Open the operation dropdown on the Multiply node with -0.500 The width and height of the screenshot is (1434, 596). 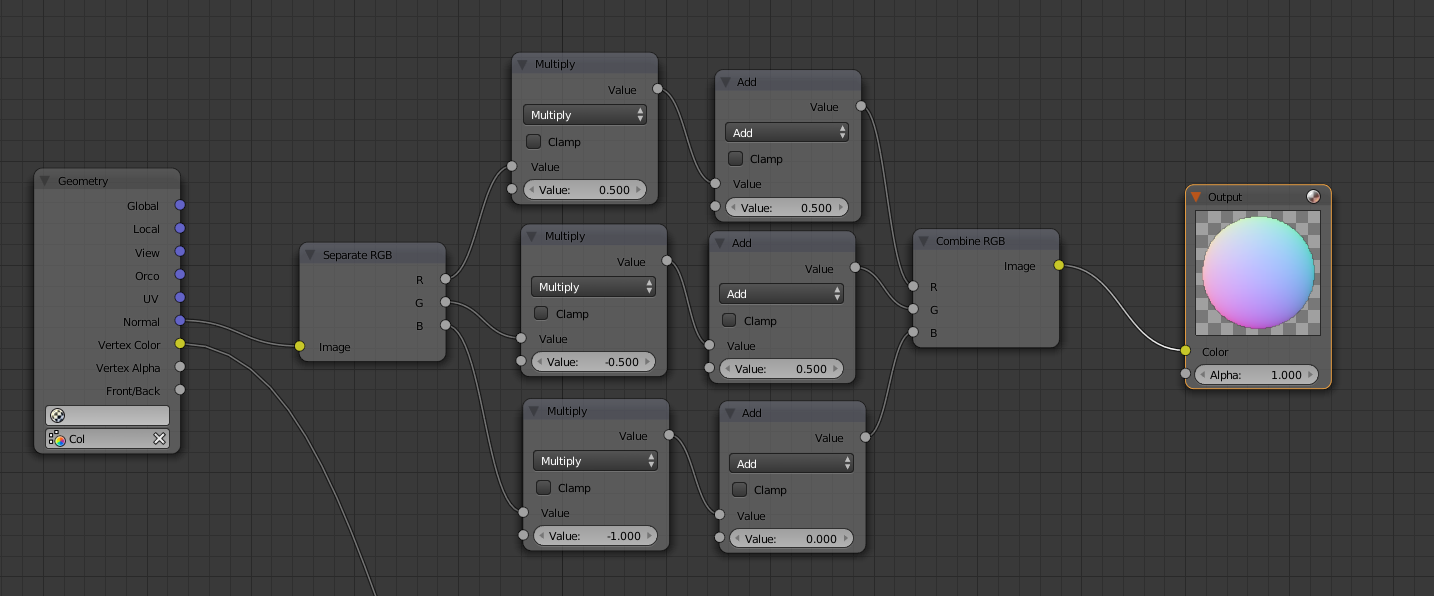click(x=593, y=287)
